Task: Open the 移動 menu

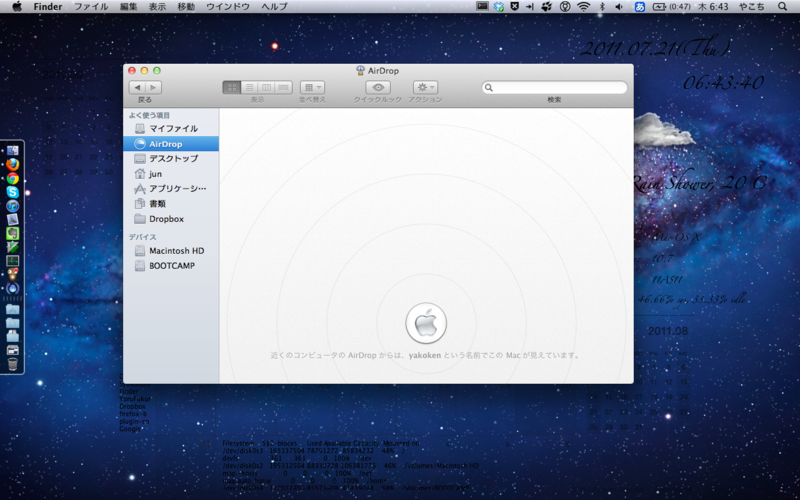Action: [x=186, y=7]
